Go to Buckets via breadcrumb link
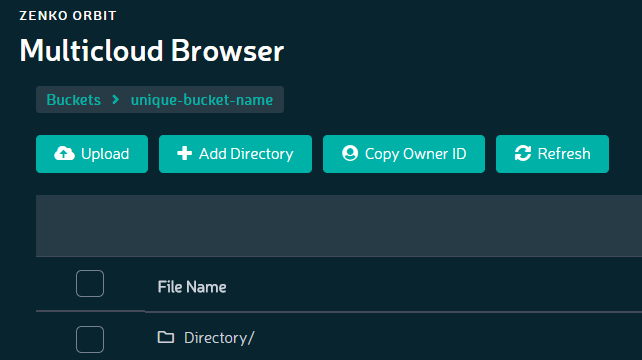Viewport: 642px width, 360px height. click(x=74, y=100)
